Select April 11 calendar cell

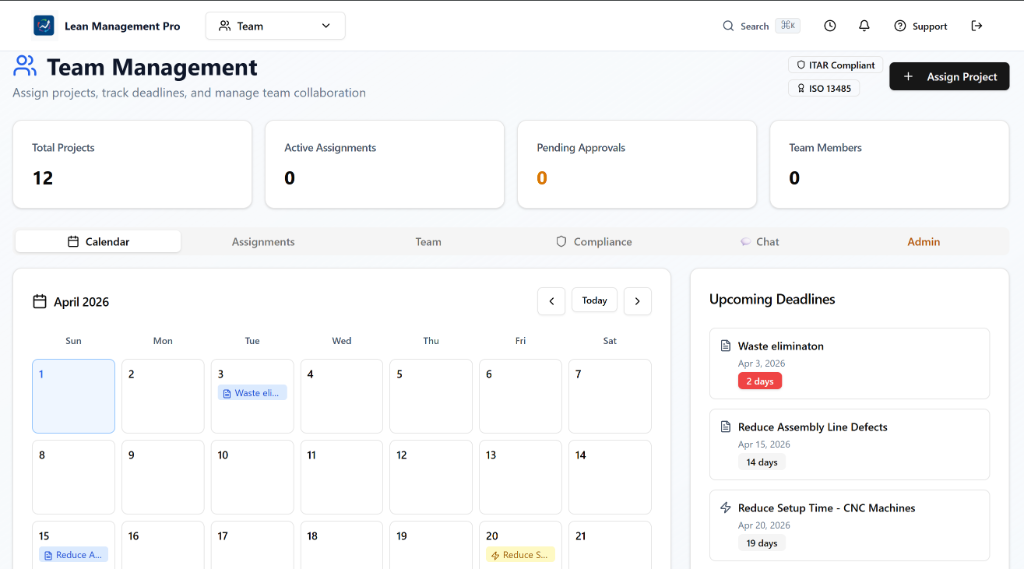tap(342, 477)
